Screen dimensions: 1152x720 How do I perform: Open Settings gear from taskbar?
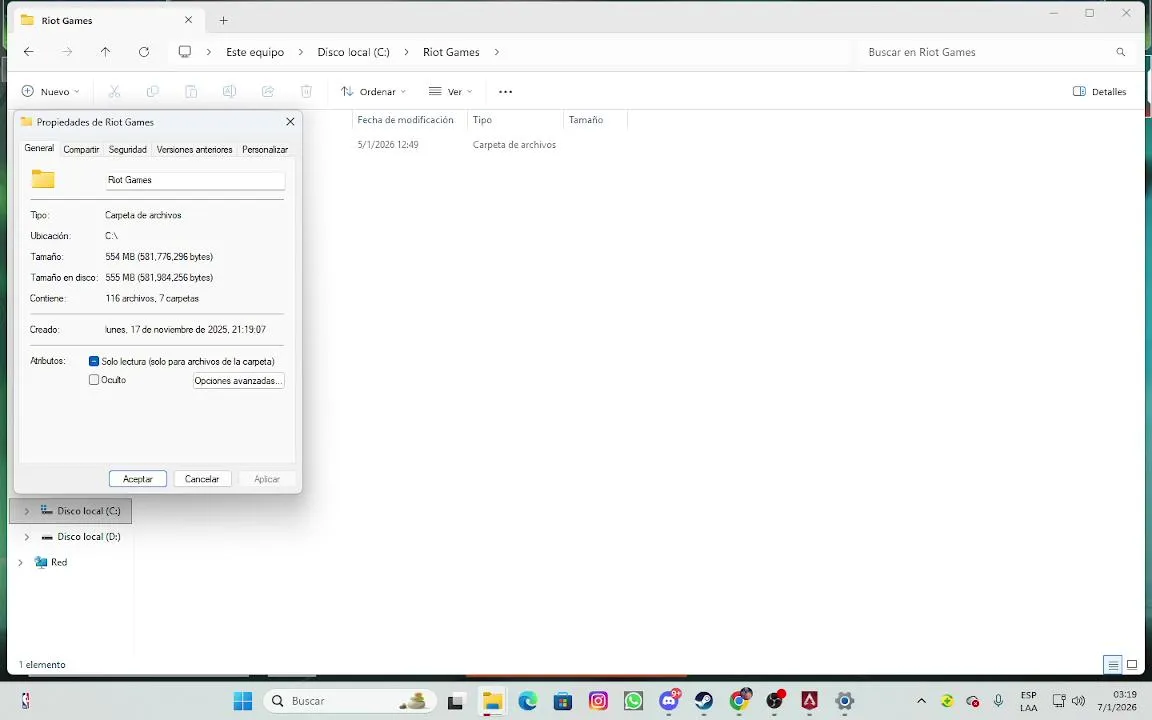(x=845, y=701)
